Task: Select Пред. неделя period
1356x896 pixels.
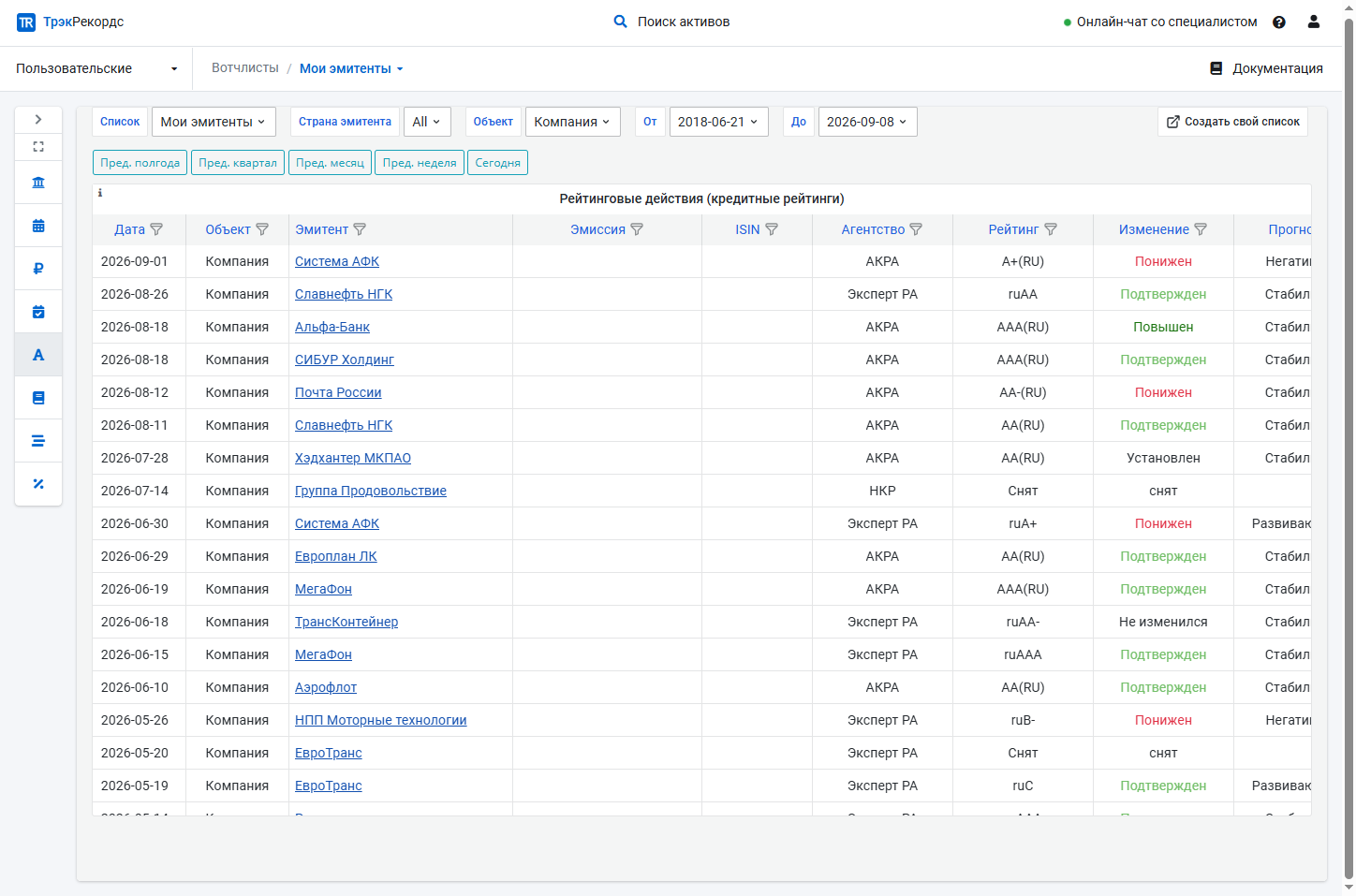Action: [x=420, y=163]
